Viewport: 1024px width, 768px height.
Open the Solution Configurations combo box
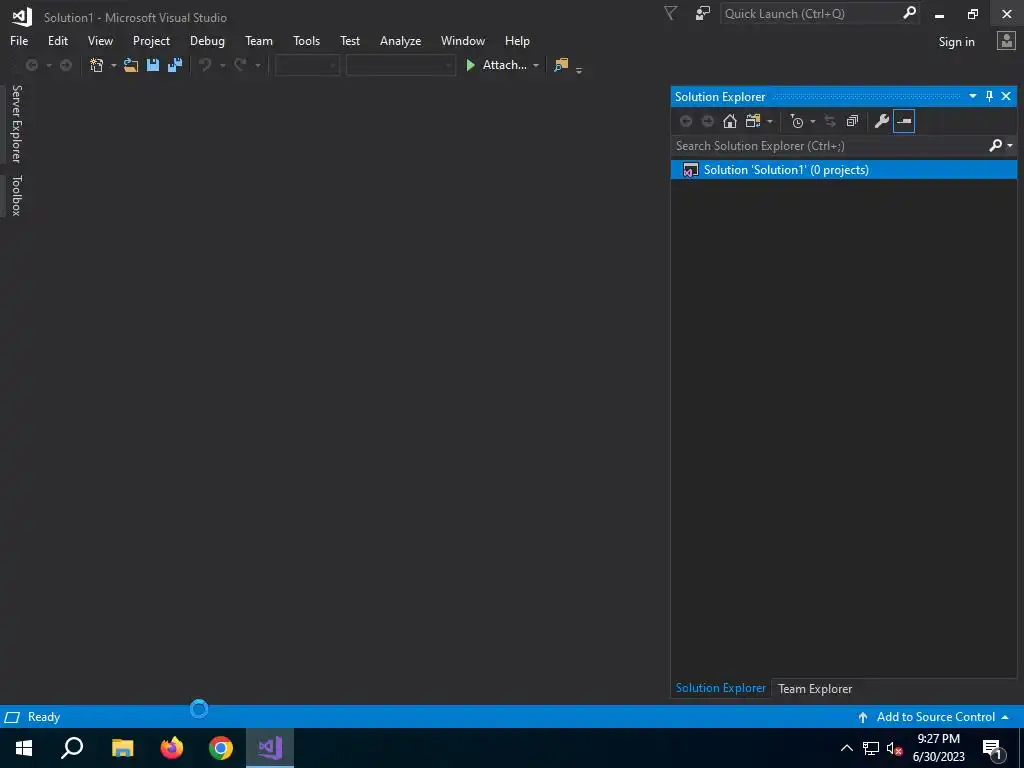(x=307, y=65)
